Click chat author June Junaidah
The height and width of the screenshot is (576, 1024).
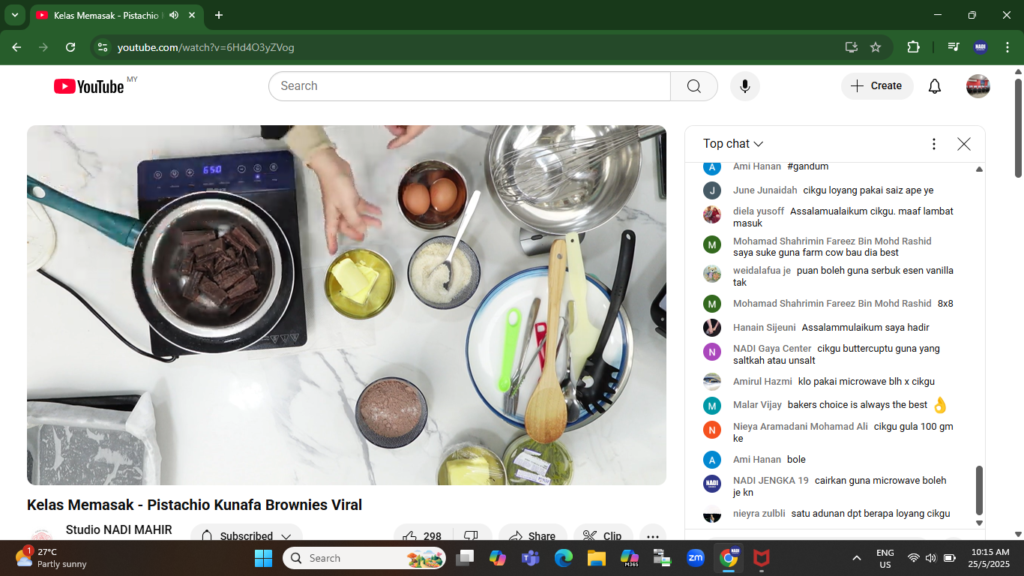[765, 190]
